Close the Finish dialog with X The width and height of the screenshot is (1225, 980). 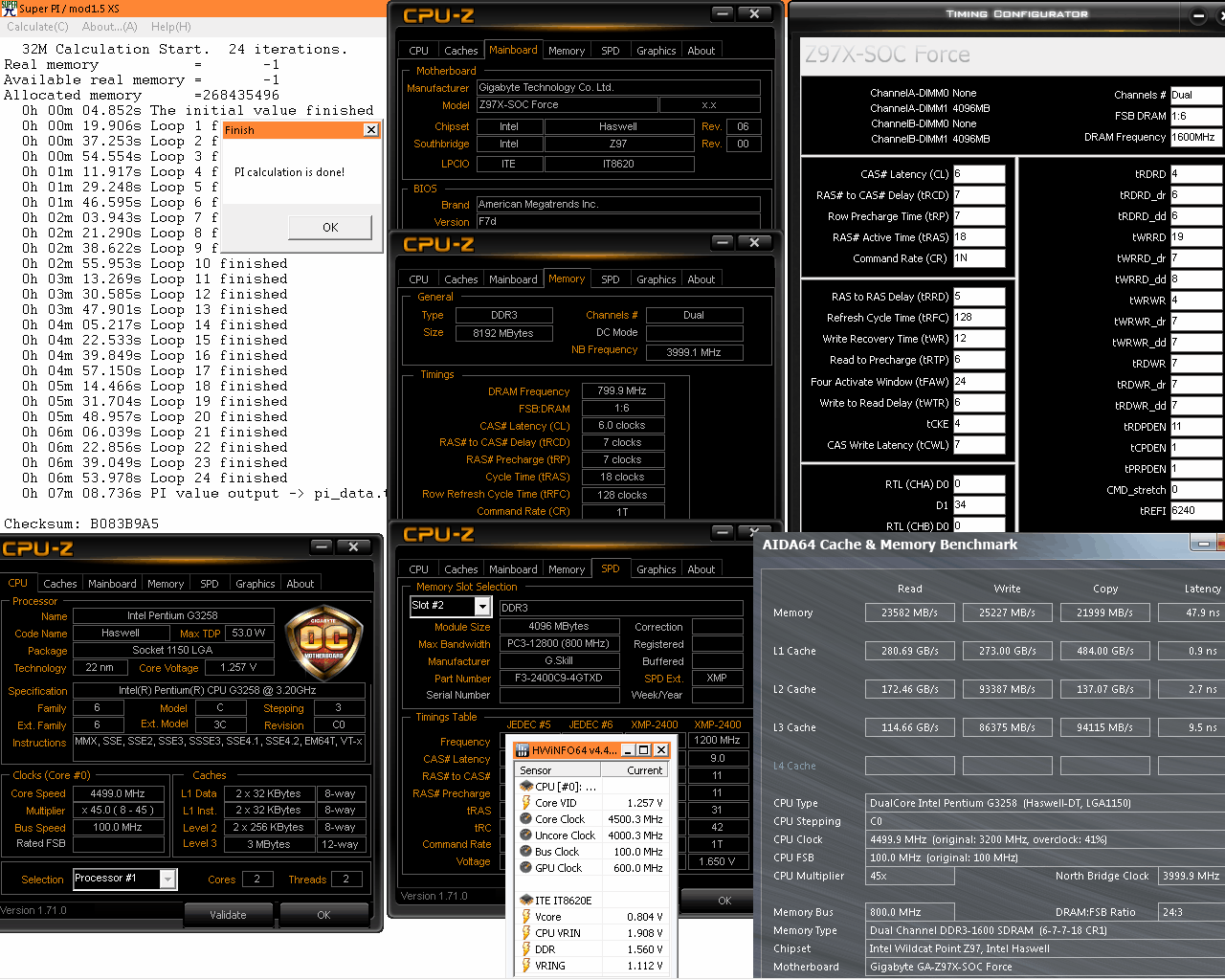click(370, 130)
